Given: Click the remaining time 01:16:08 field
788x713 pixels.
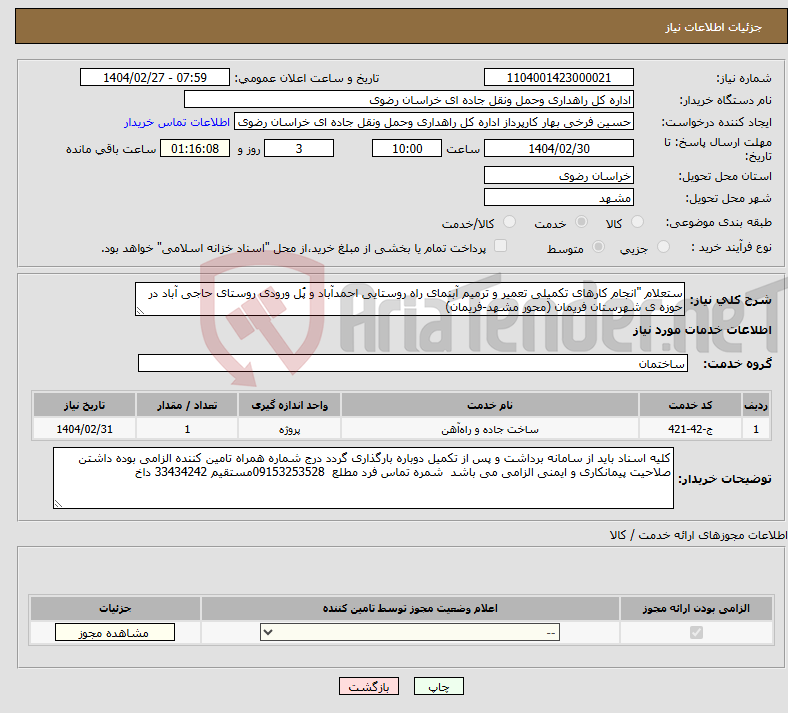Looking at the screenshot, I should [195, 148].
